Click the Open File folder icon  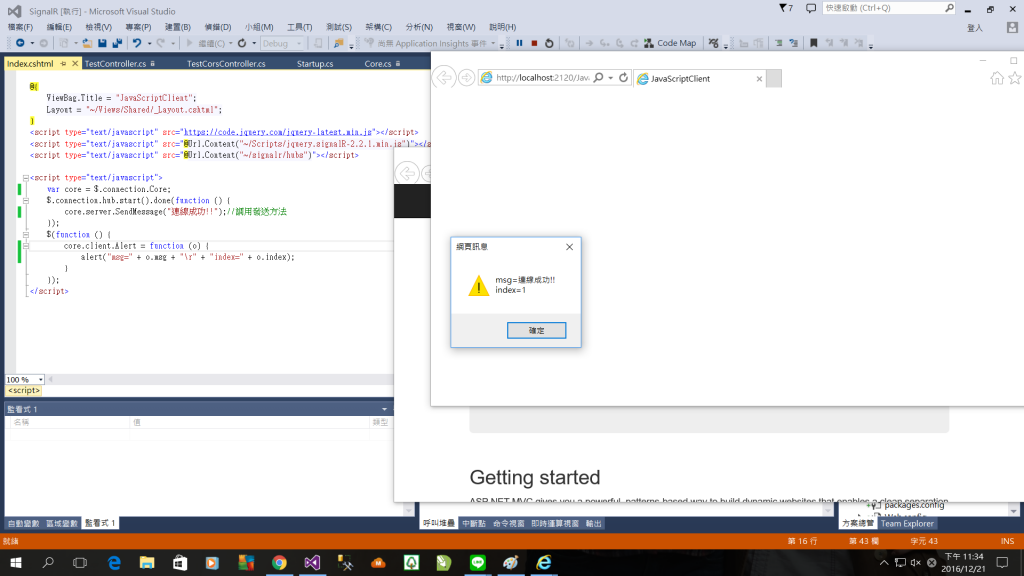click(x=87, y=43)
